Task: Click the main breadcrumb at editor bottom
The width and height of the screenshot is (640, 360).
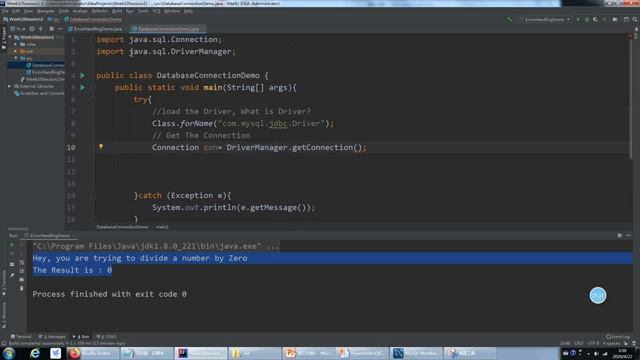Action: click(162, 227)
